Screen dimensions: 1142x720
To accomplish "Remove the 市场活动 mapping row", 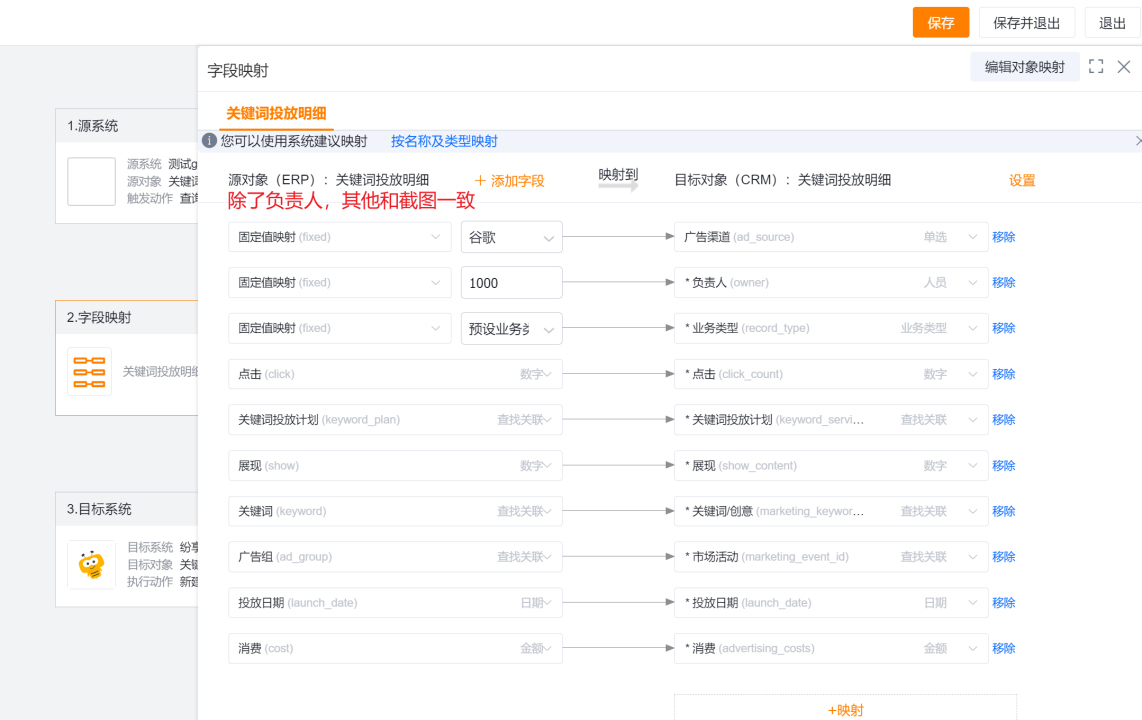I will coord(1003,557).
